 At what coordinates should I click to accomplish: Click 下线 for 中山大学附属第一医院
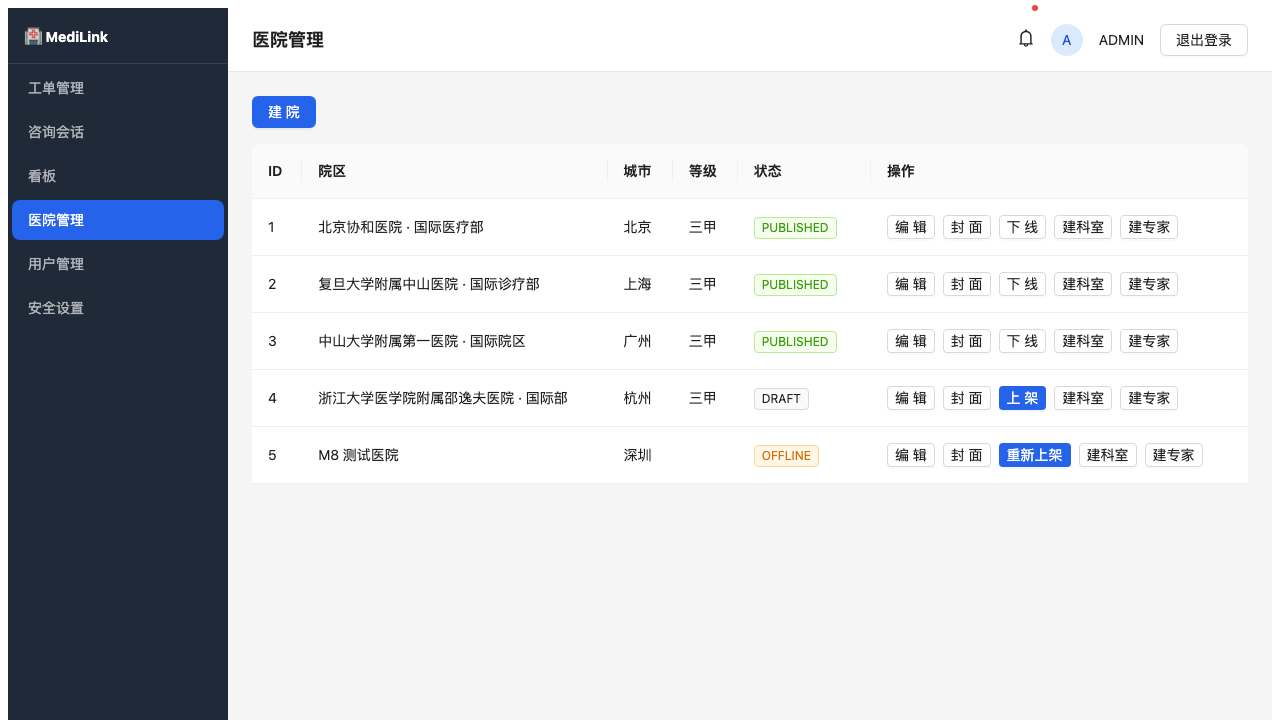click(1022, 341)
